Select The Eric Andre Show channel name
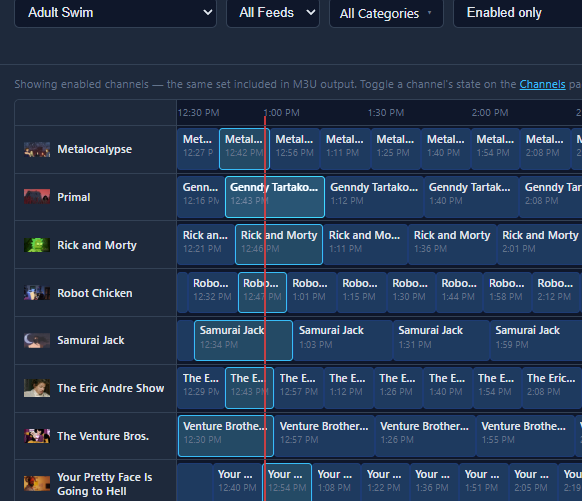Image resolution: width=582 pixels, height=501 pixels. click(x=111, y=388)
